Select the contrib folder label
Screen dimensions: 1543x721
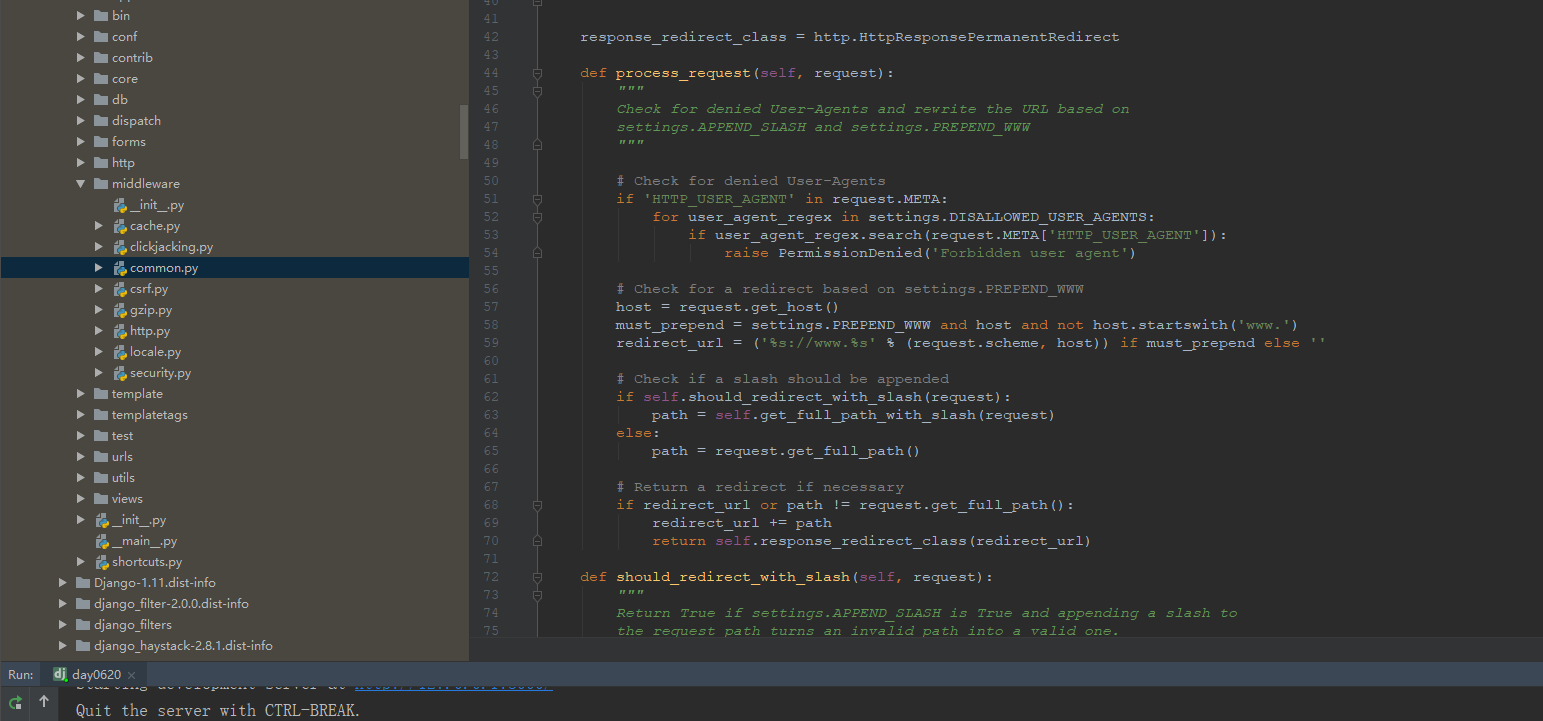132,58
